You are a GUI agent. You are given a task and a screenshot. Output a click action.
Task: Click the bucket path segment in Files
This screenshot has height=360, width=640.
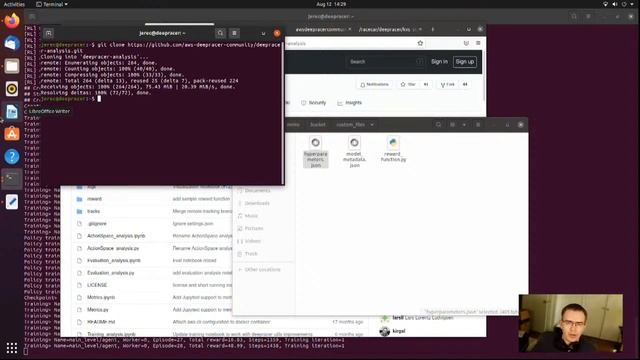click(x=318, y=124)
